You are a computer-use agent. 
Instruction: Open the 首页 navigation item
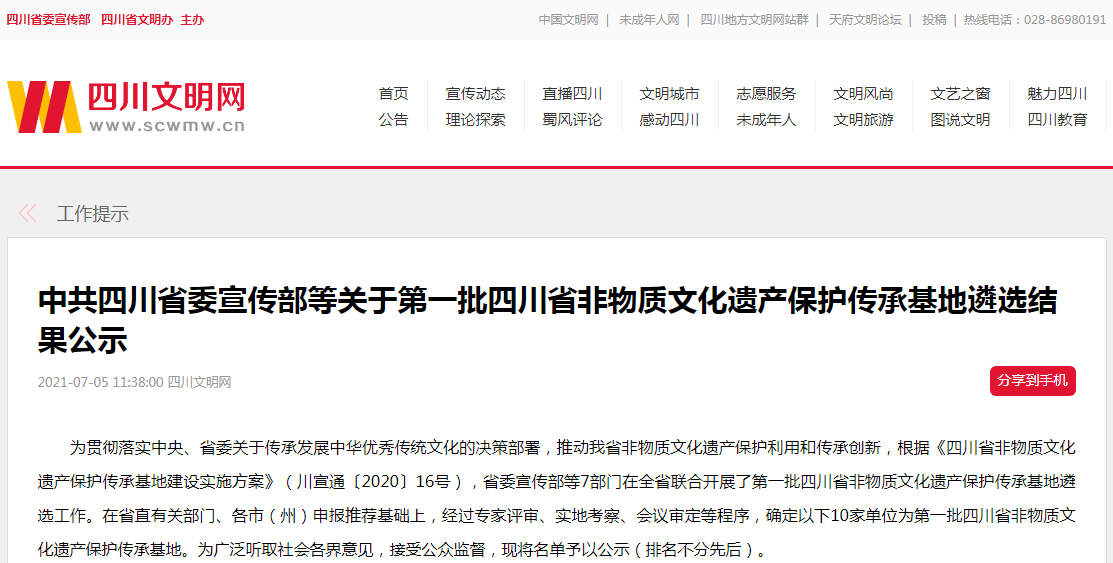pyautogui.click(x=393, y=94)
